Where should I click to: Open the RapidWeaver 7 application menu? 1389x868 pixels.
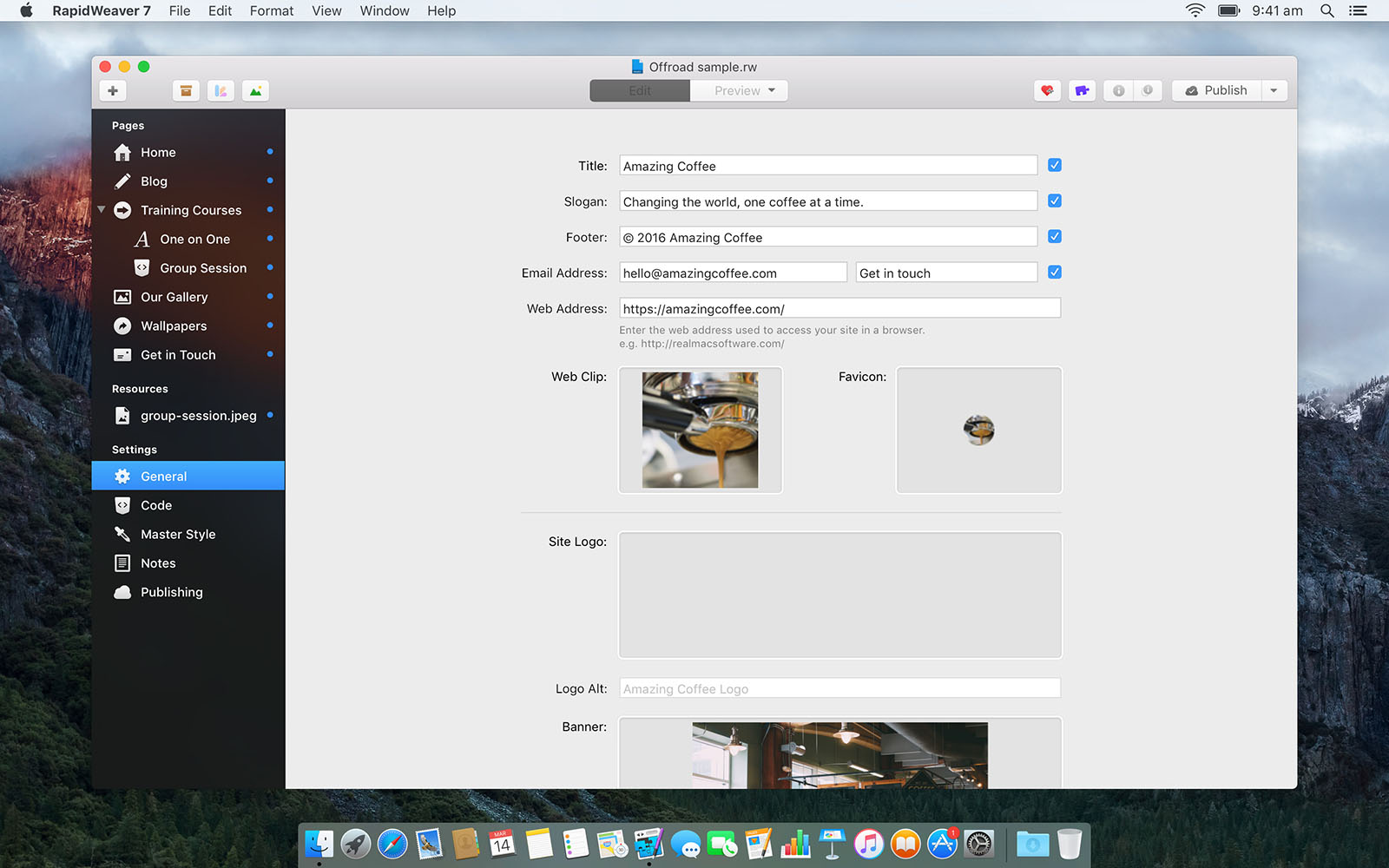coord(102,10)
